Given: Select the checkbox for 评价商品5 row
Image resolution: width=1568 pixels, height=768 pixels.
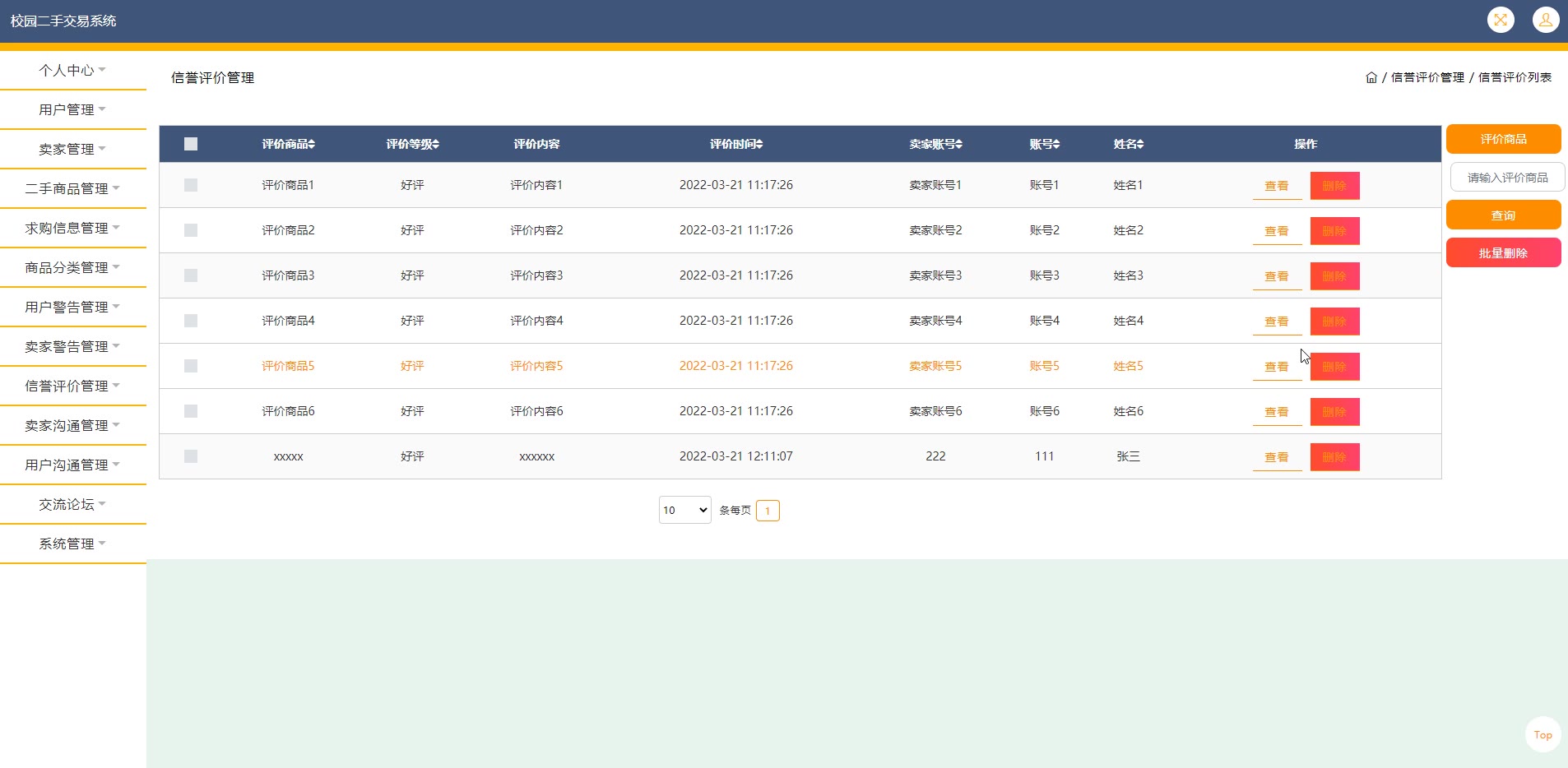Looking at the screenshot, I should tap(191, 366).
